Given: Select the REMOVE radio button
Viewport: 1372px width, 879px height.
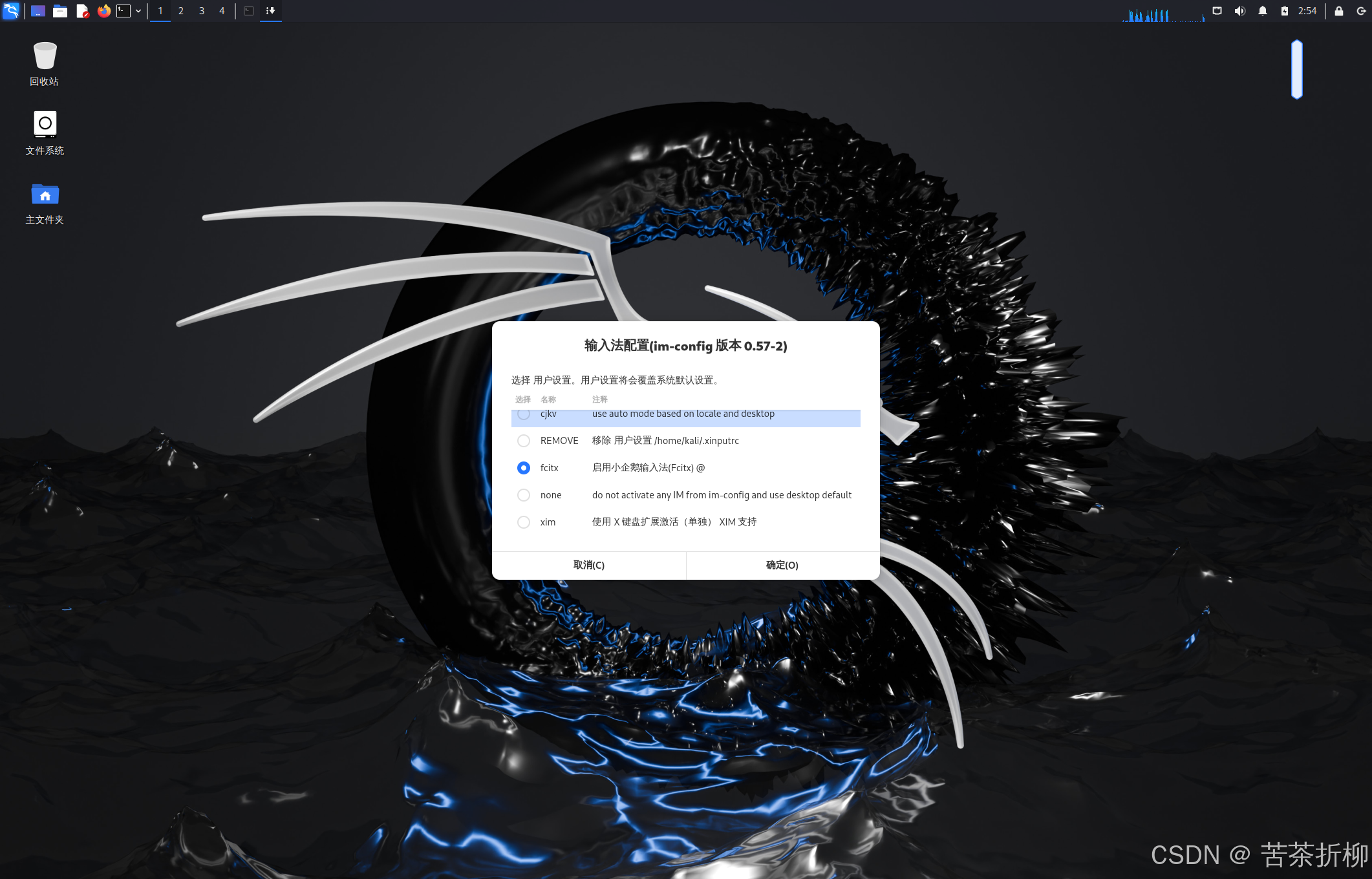Looking at the screenshot, I should pos(524,441).
